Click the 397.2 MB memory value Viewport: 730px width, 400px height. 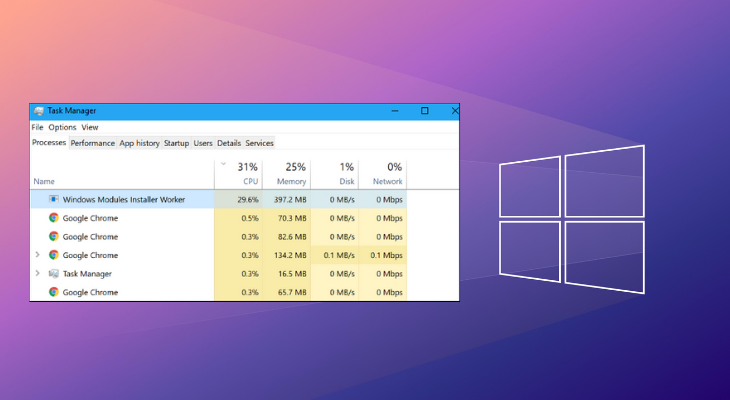(x=290, y=199)
